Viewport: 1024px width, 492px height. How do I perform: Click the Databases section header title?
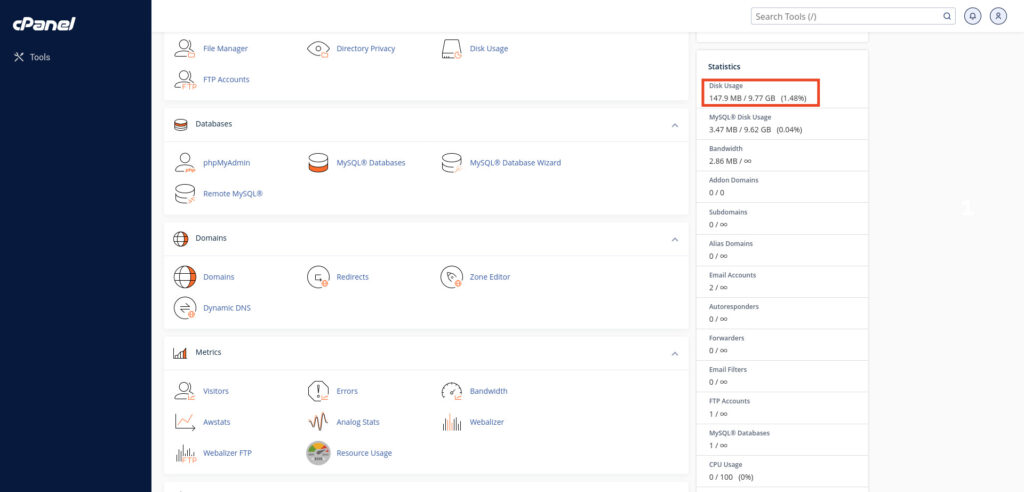(214, 123)
